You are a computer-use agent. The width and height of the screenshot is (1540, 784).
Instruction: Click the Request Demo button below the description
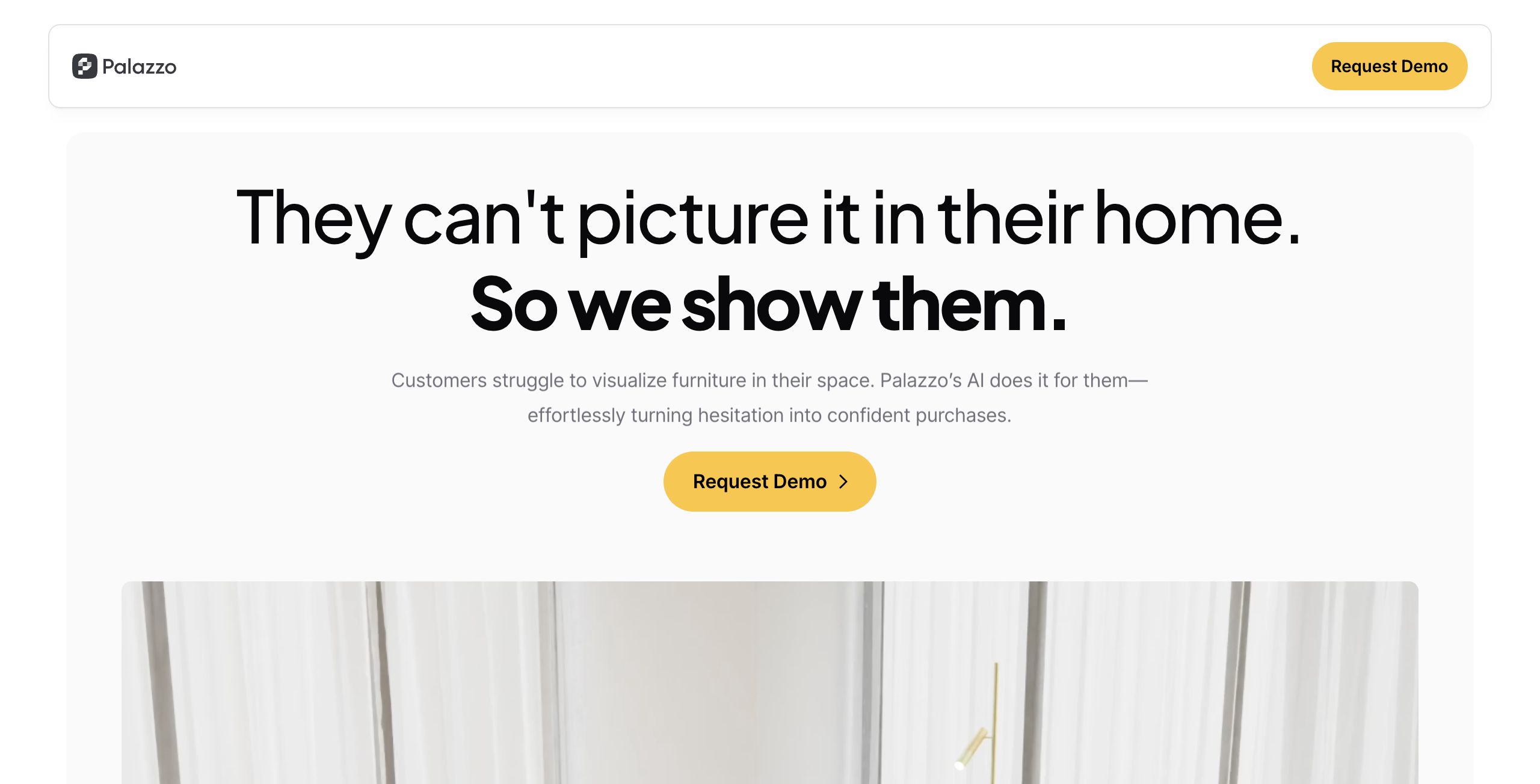(769, 482)
